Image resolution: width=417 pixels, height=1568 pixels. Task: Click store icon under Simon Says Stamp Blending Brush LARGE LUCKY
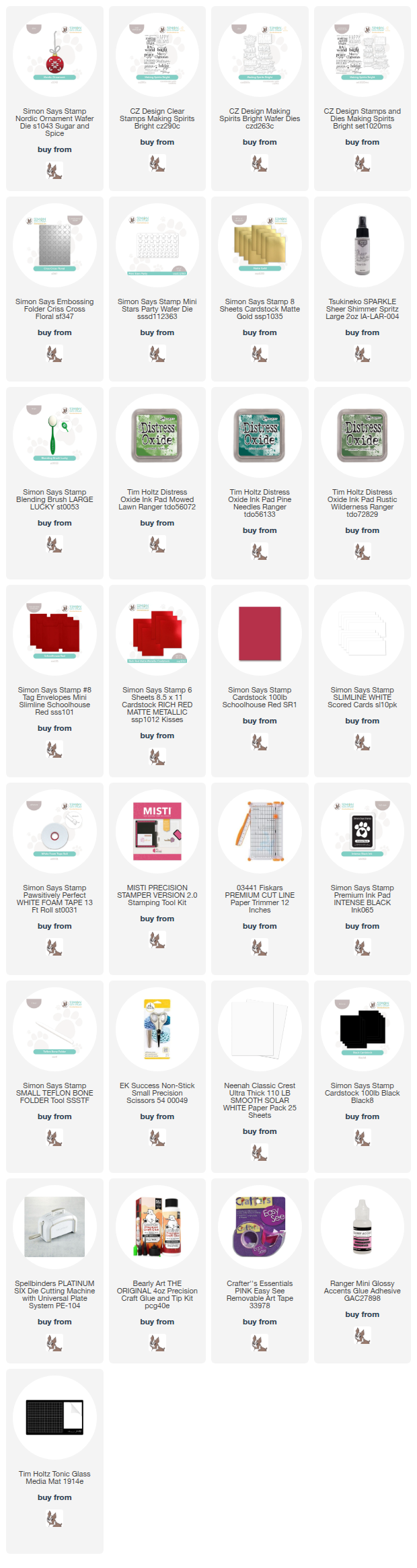coord(54,544)
